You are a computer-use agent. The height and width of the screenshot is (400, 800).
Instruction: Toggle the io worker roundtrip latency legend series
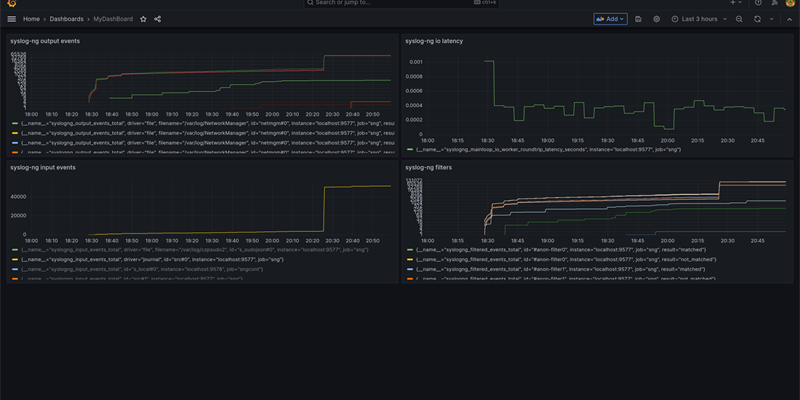[x=548, y=149]
